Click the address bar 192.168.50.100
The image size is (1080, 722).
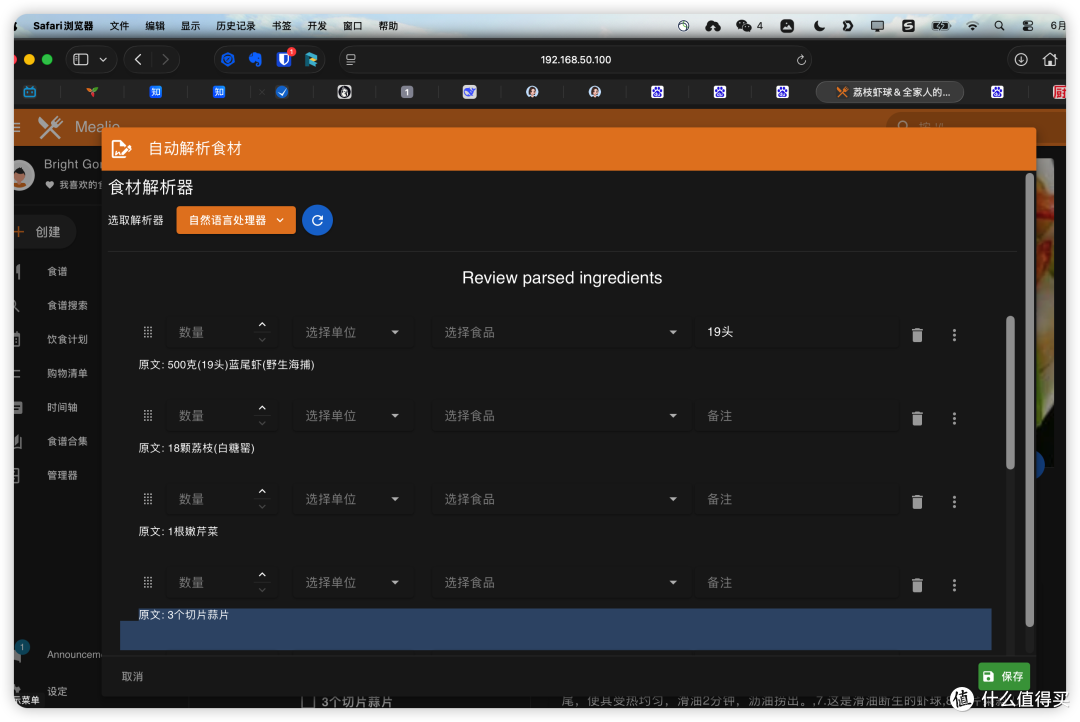[576, 60]
